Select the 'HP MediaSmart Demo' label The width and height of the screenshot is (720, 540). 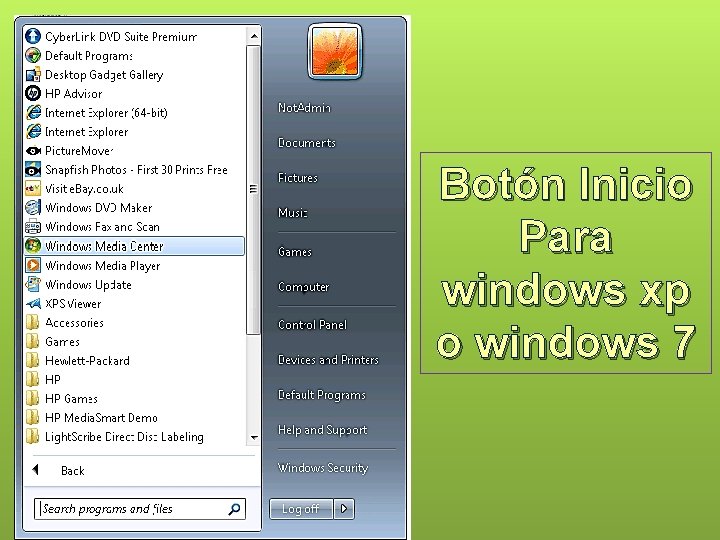click(101, 417)
